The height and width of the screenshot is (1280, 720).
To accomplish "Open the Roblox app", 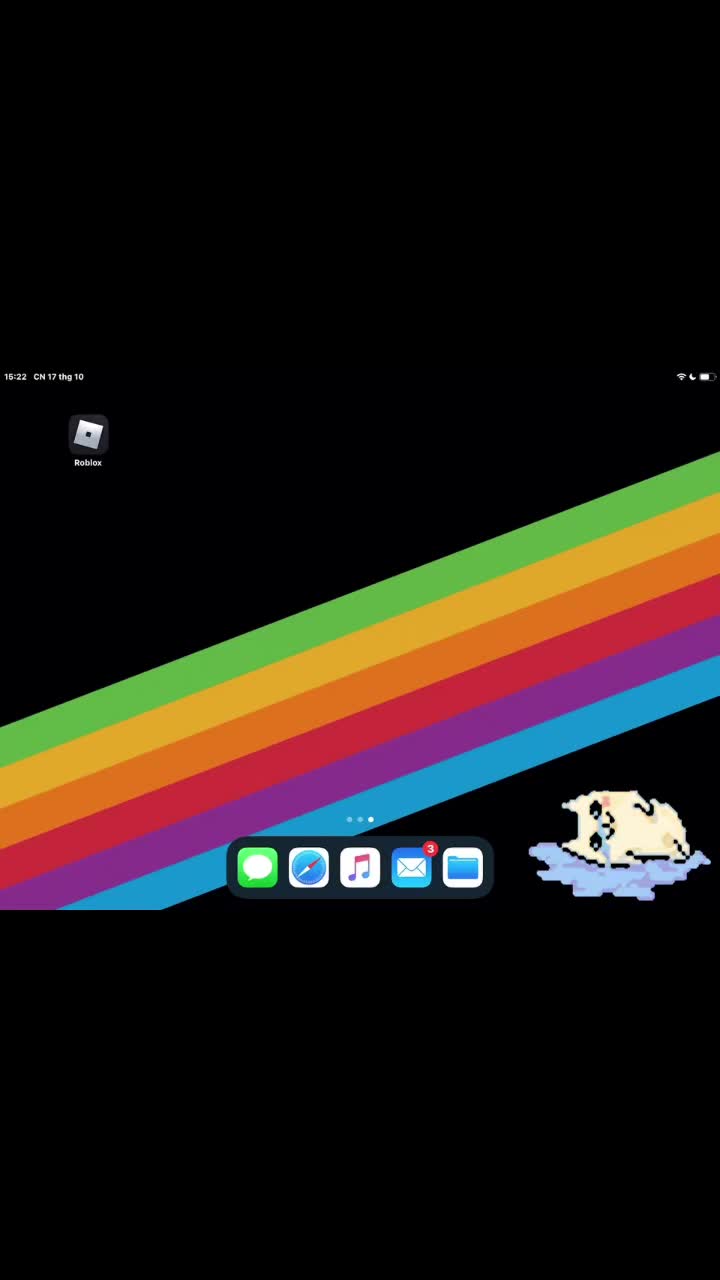I will coord(88,435).
